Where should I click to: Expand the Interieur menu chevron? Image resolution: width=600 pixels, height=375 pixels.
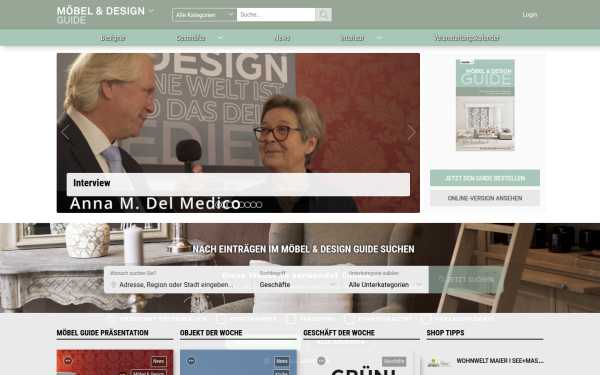379,38
